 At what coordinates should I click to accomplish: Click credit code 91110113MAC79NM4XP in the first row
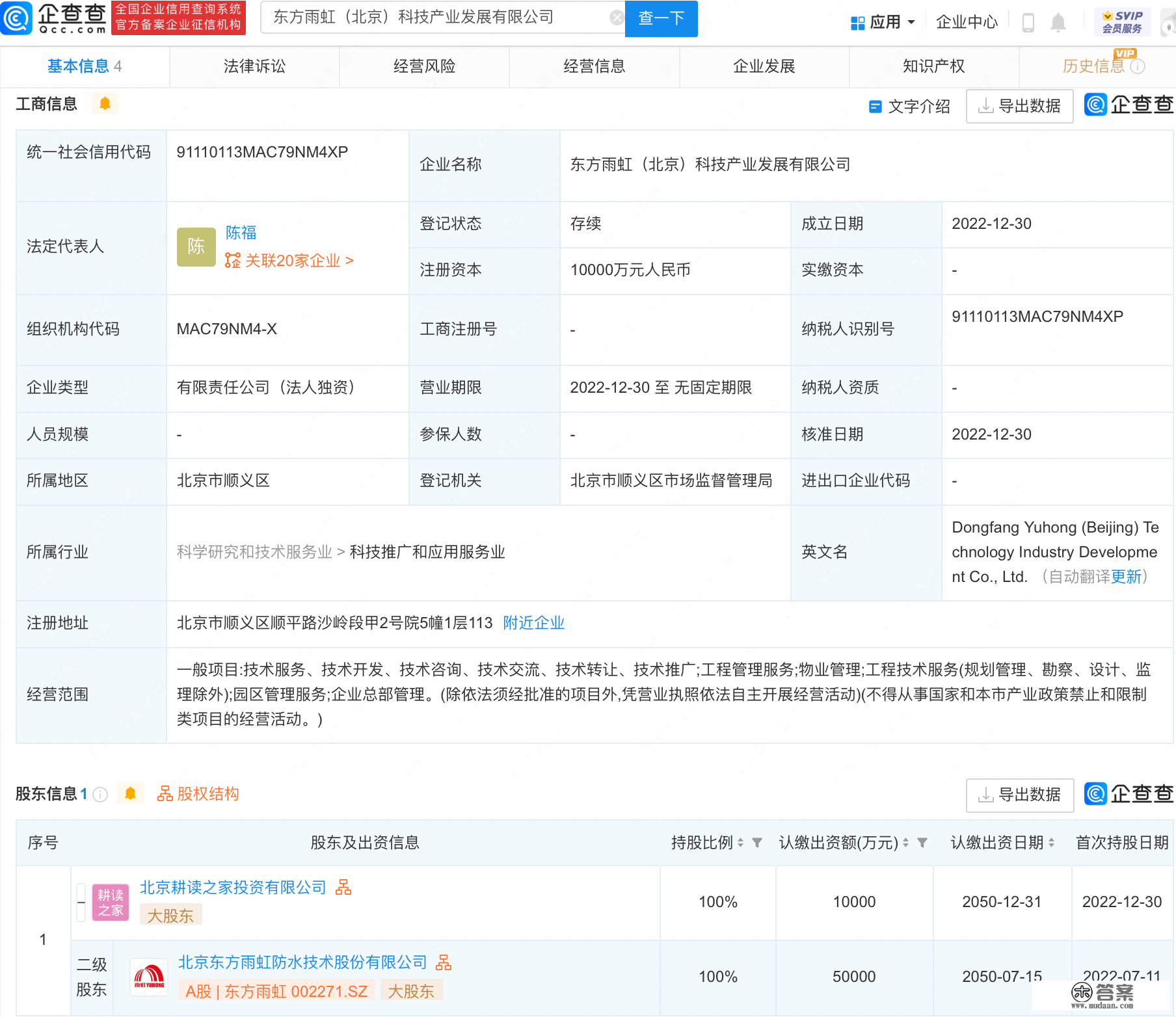[x=262, y=152]
